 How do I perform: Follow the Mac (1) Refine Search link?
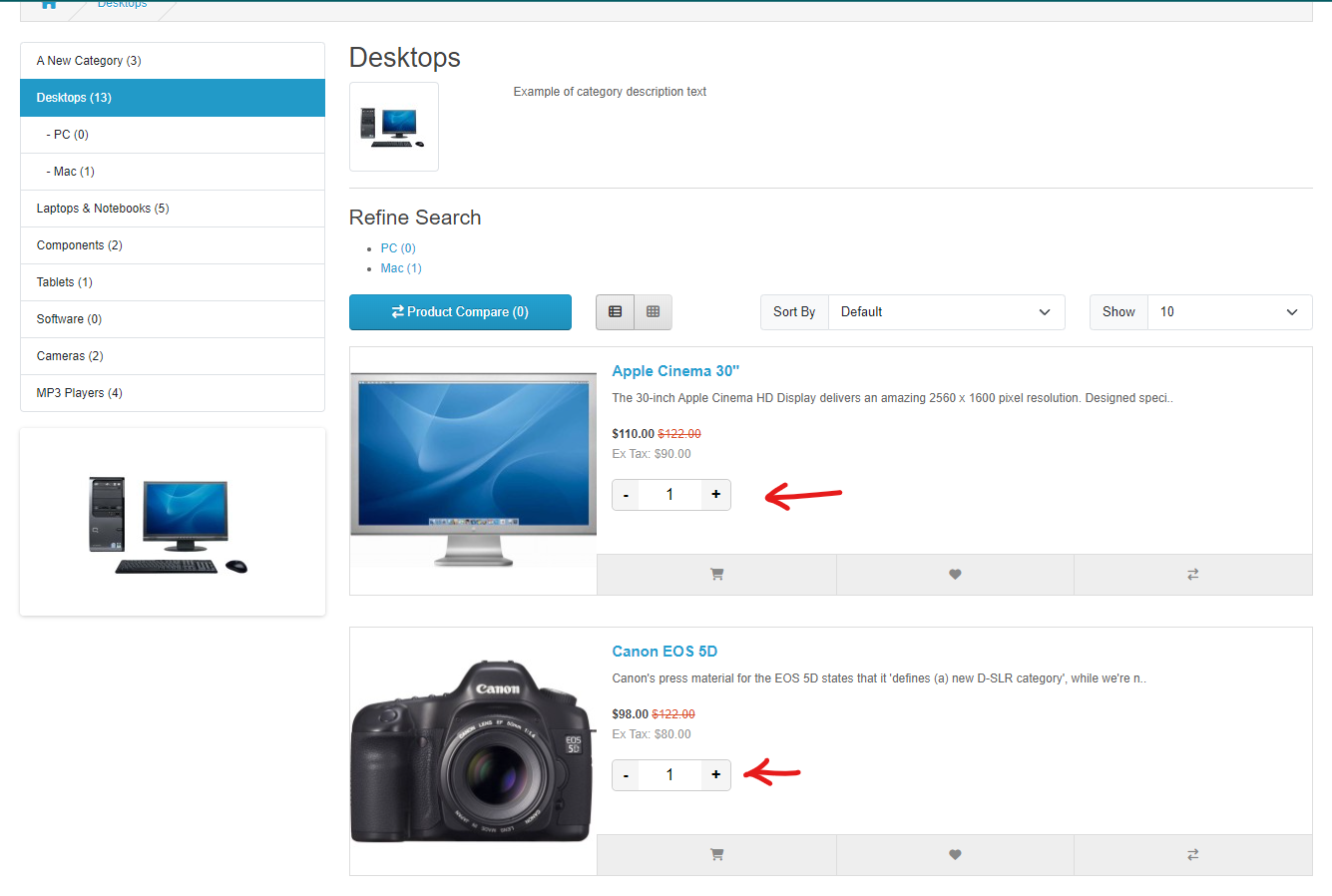(401, 268)
